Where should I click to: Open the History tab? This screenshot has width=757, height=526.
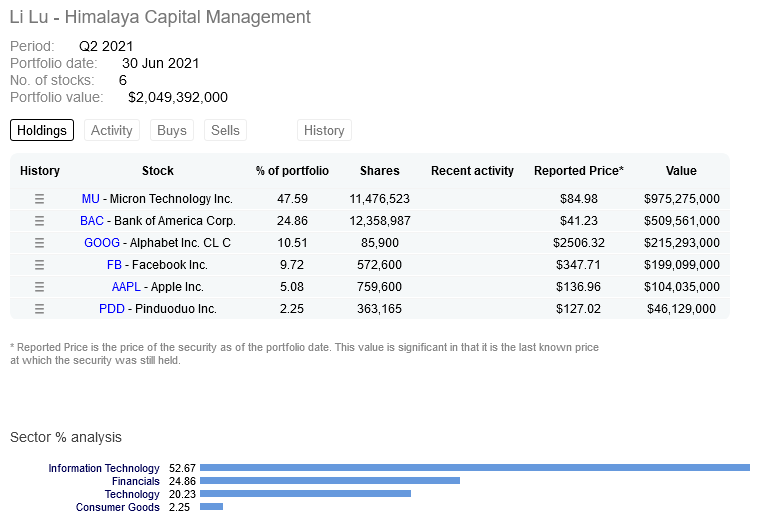click(x=324, y=130)
